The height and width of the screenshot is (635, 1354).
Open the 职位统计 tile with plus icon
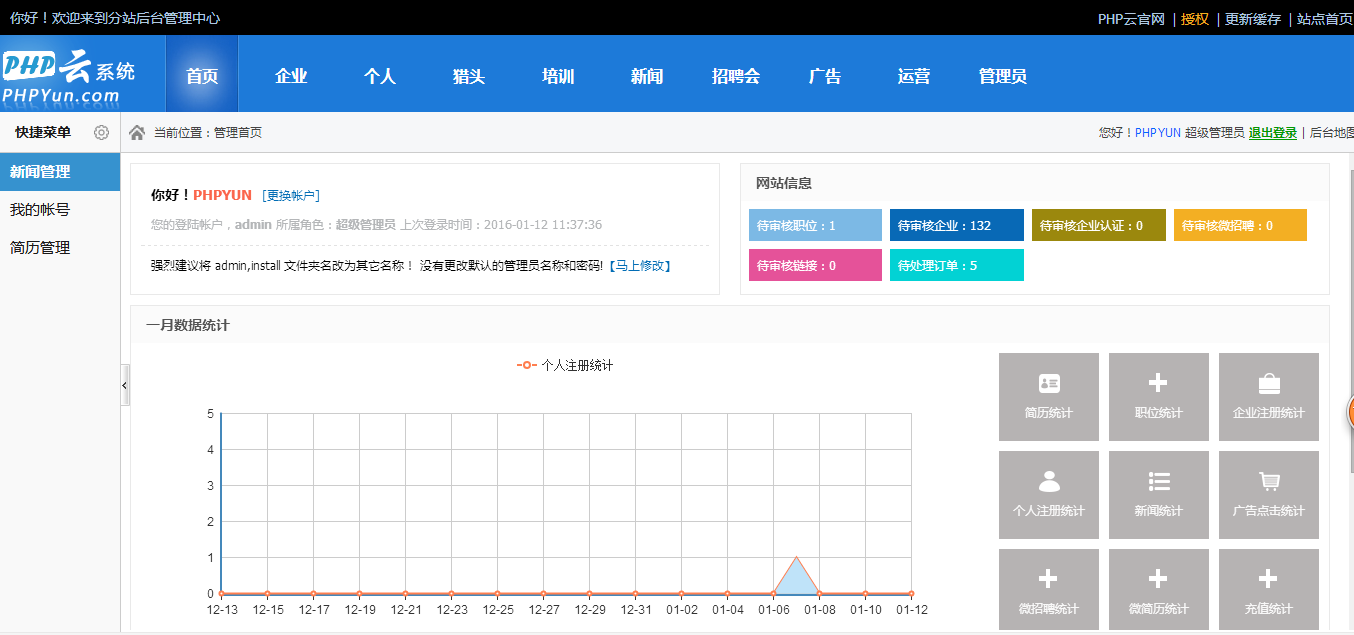(x=1158, y=397)
